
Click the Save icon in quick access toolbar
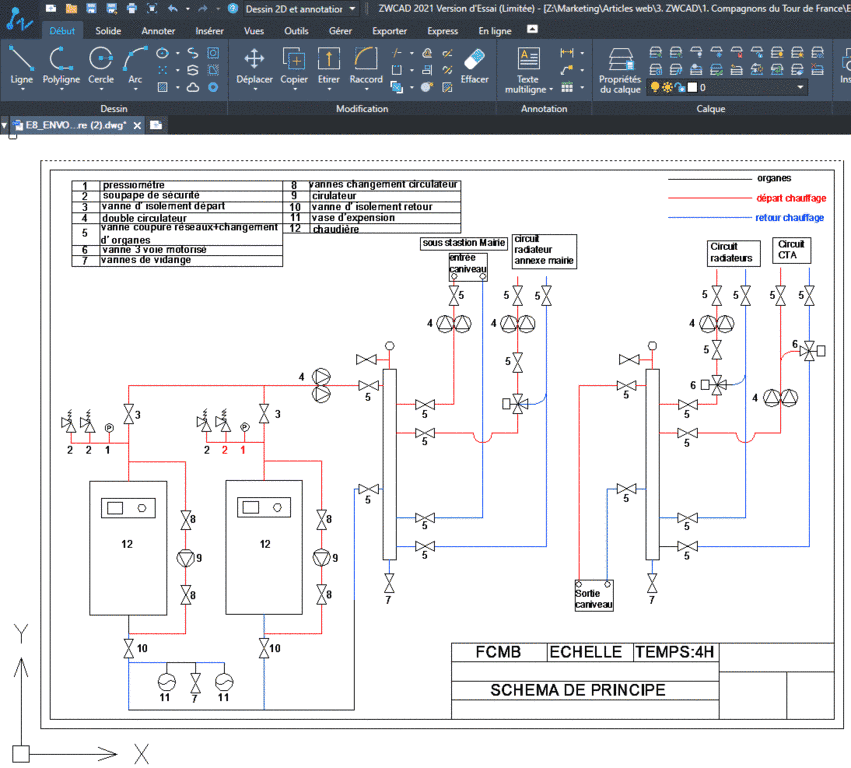91,8
